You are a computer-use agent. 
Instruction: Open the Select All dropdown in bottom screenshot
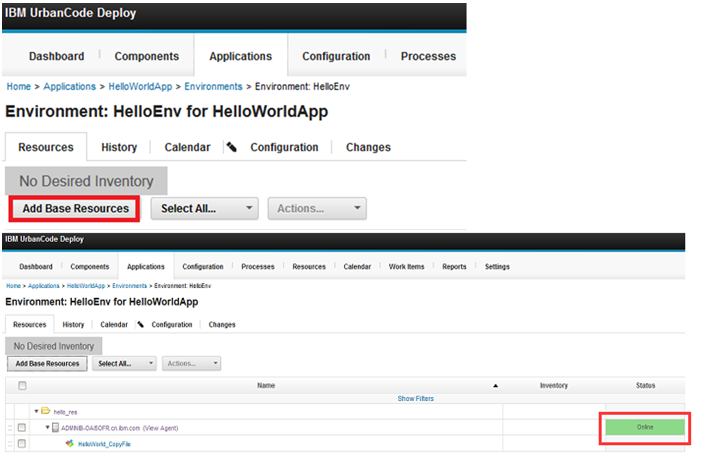tap(124, 364)
